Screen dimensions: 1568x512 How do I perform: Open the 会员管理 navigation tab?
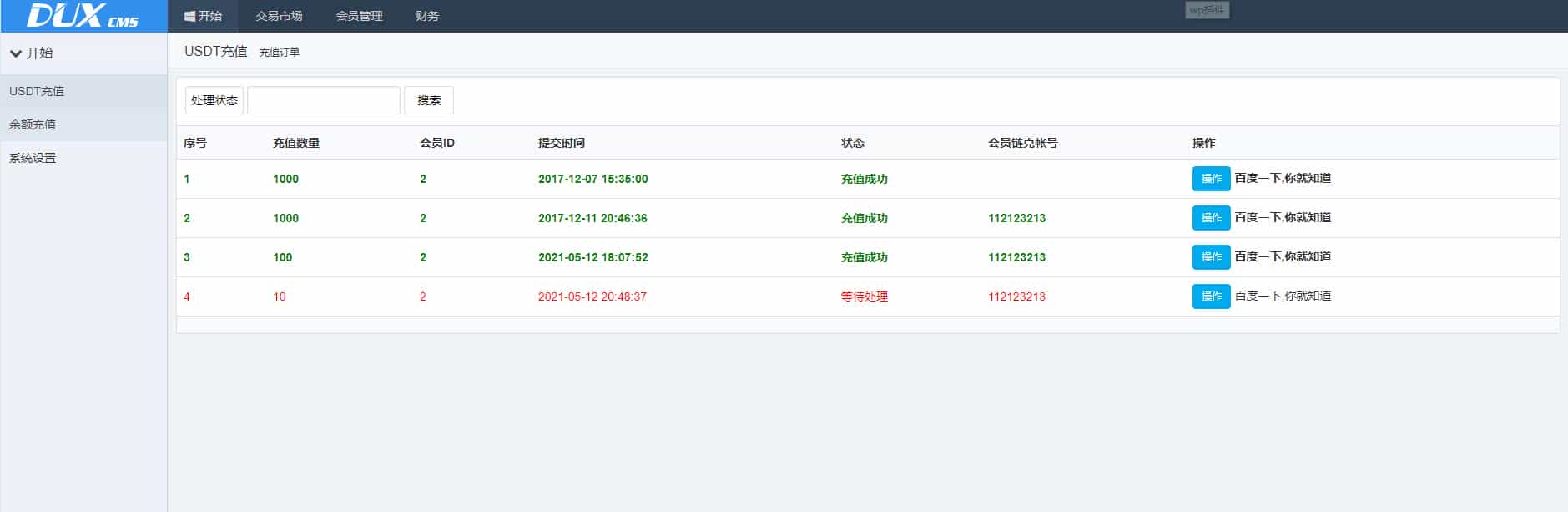[x=359, y=16]
